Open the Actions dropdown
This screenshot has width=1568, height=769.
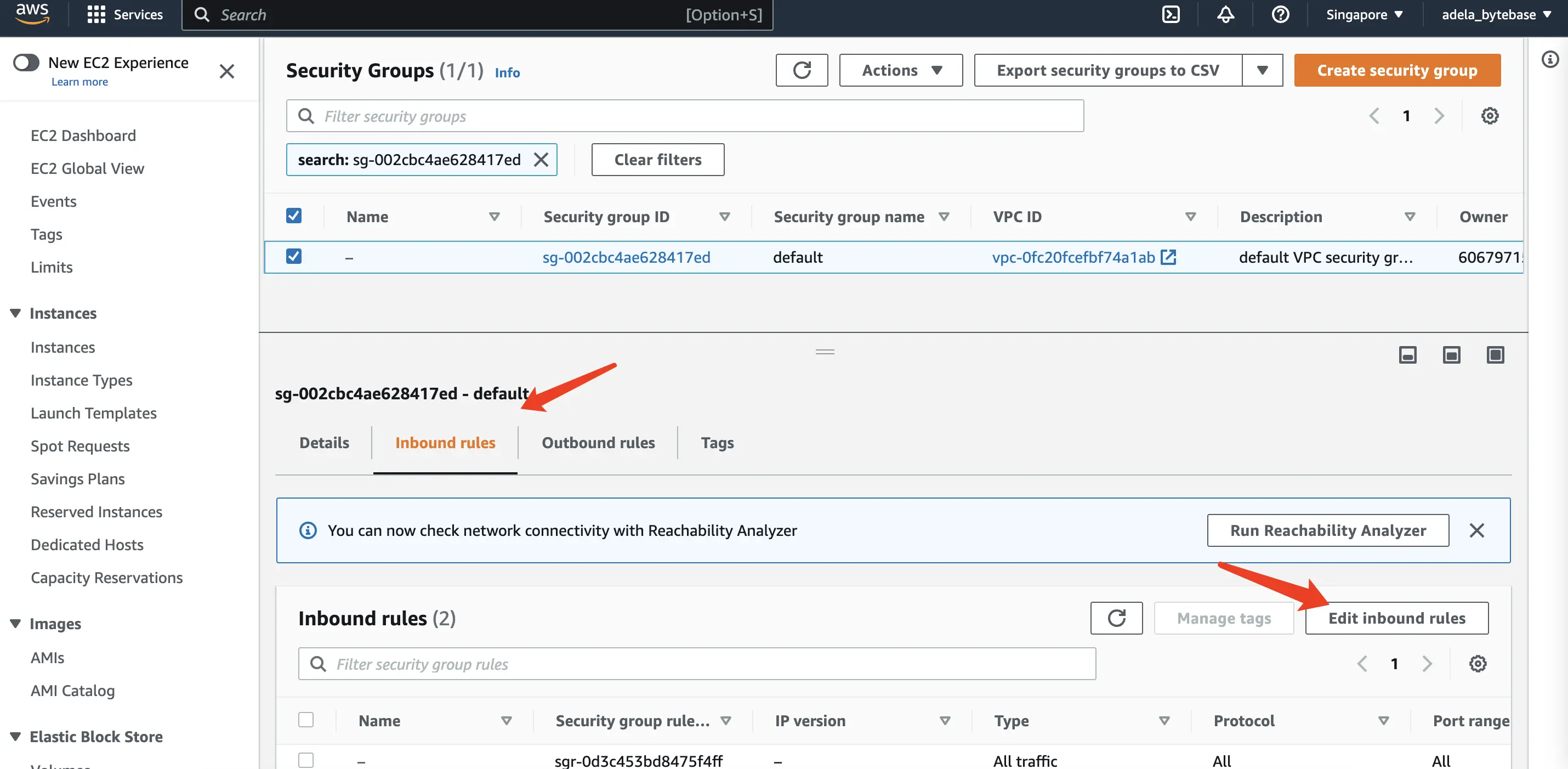[x=901, y=70]
